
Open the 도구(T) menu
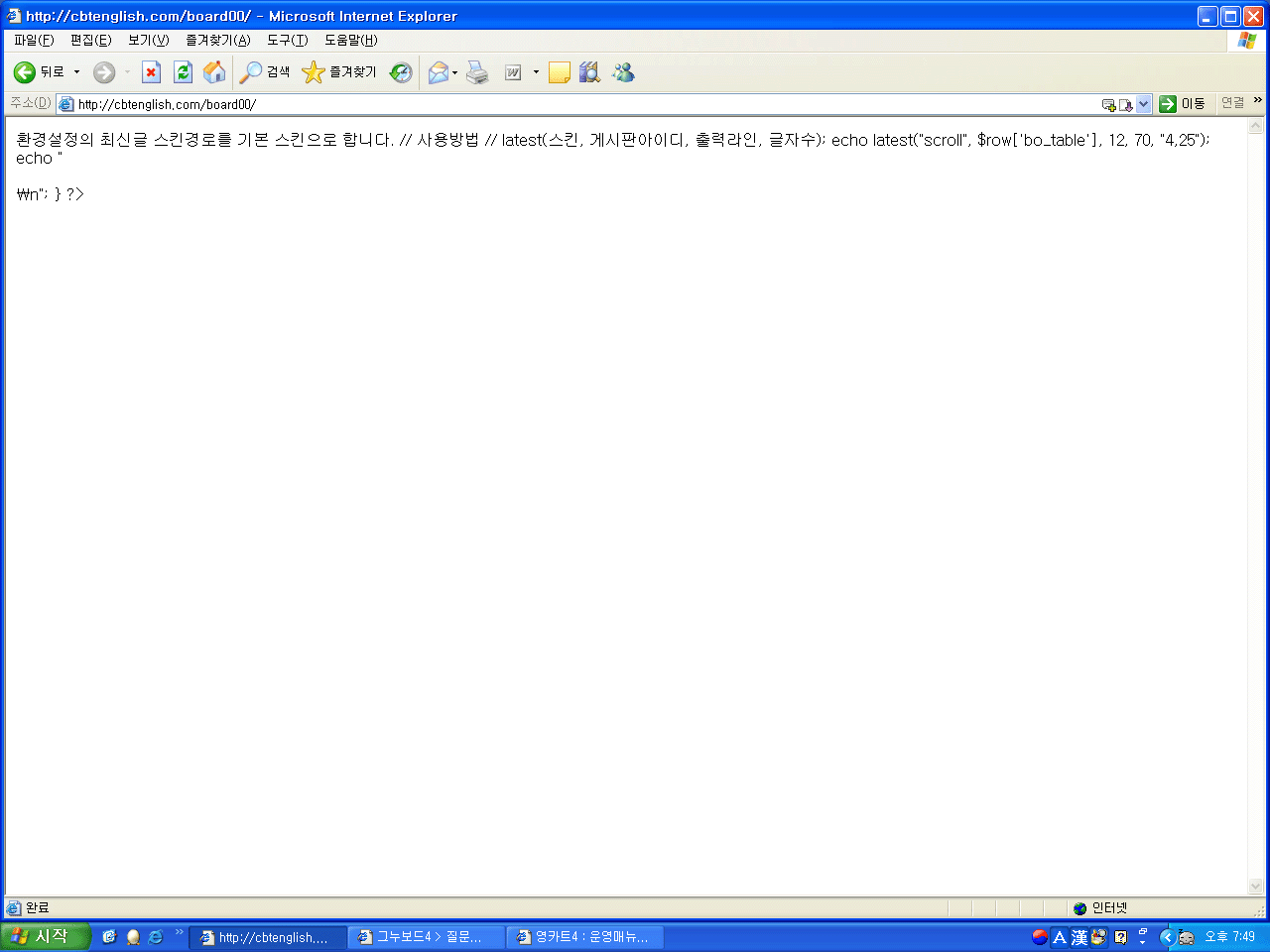[288, 41]
